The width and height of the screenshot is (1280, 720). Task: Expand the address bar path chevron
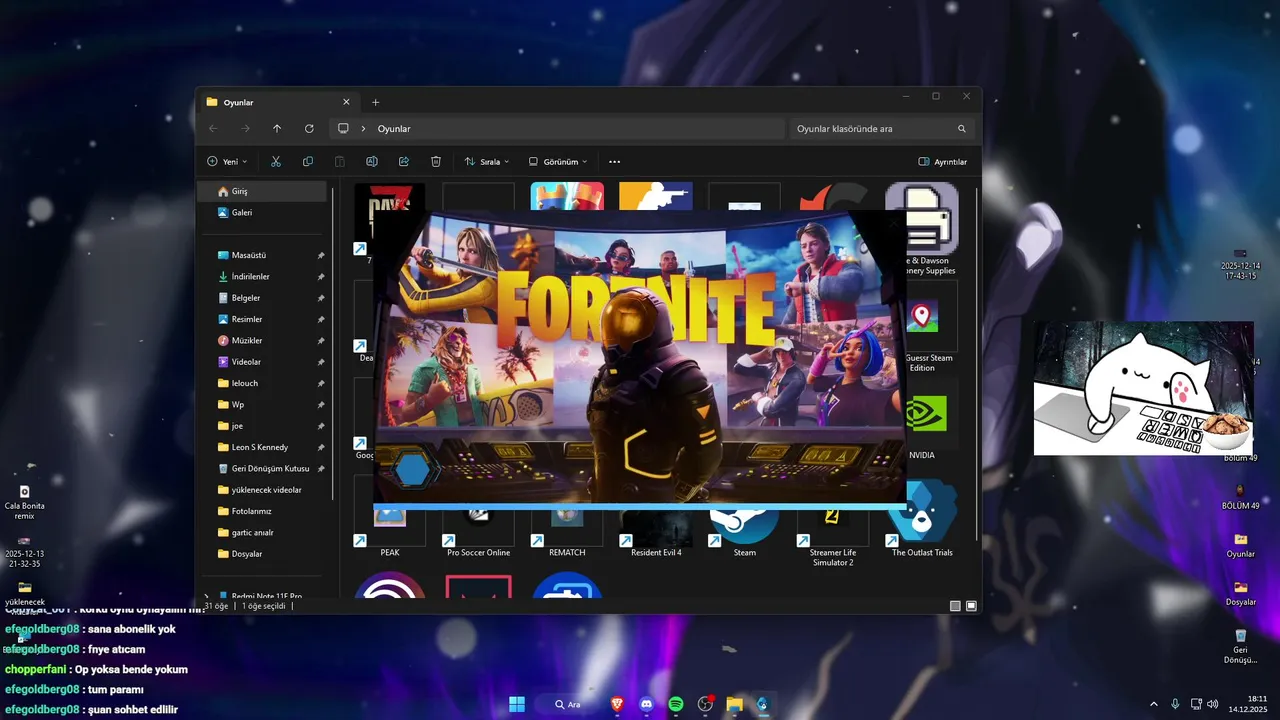click(x=363, y=128)
